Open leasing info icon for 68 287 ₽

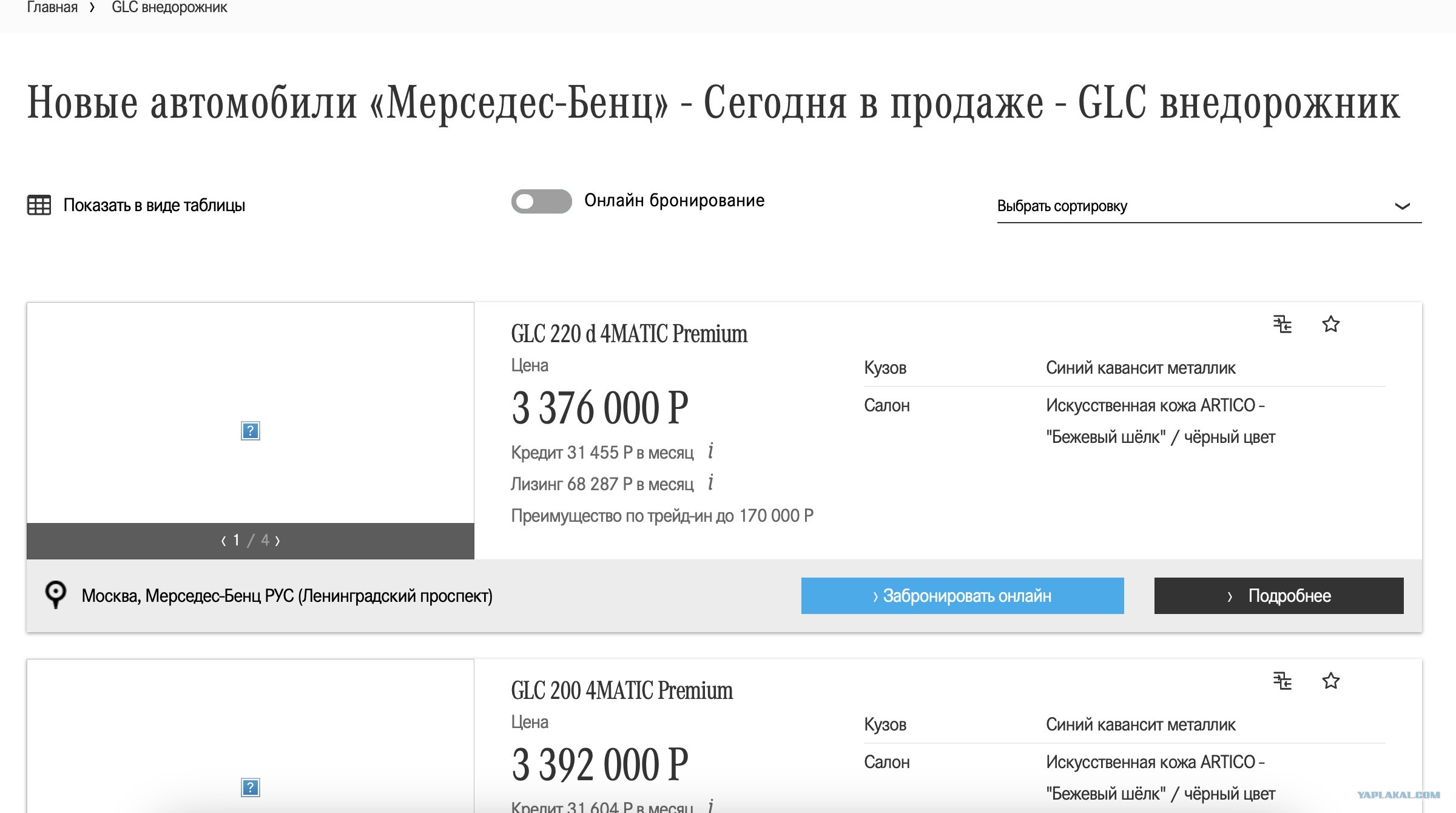(710, 482)
